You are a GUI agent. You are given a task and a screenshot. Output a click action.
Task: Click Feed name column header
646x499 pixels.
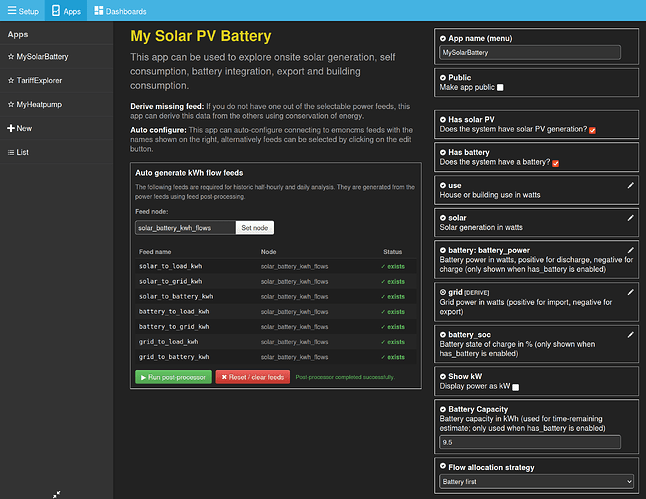coord(155,252)
